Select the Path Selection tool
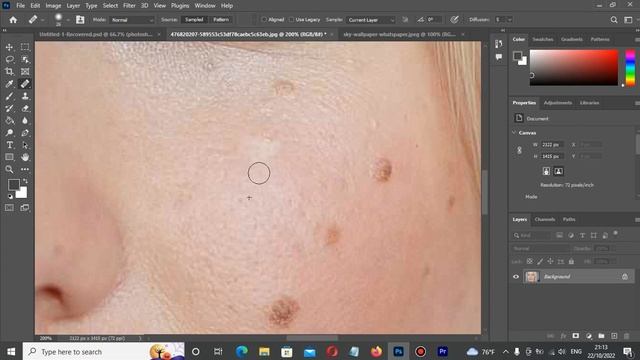The image size is (640, 360). [25, 145]
